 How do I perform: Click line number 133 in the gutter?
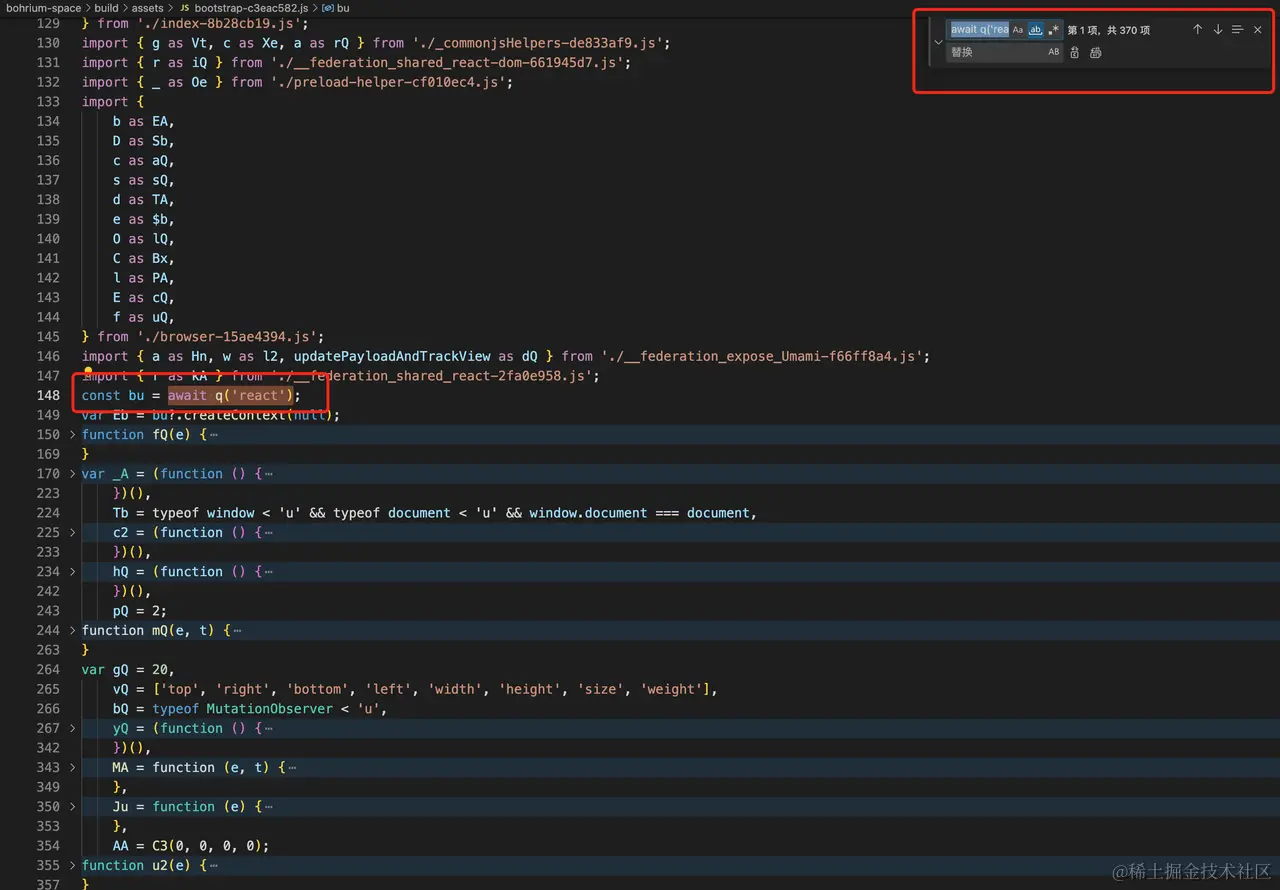tap(48, 101)
